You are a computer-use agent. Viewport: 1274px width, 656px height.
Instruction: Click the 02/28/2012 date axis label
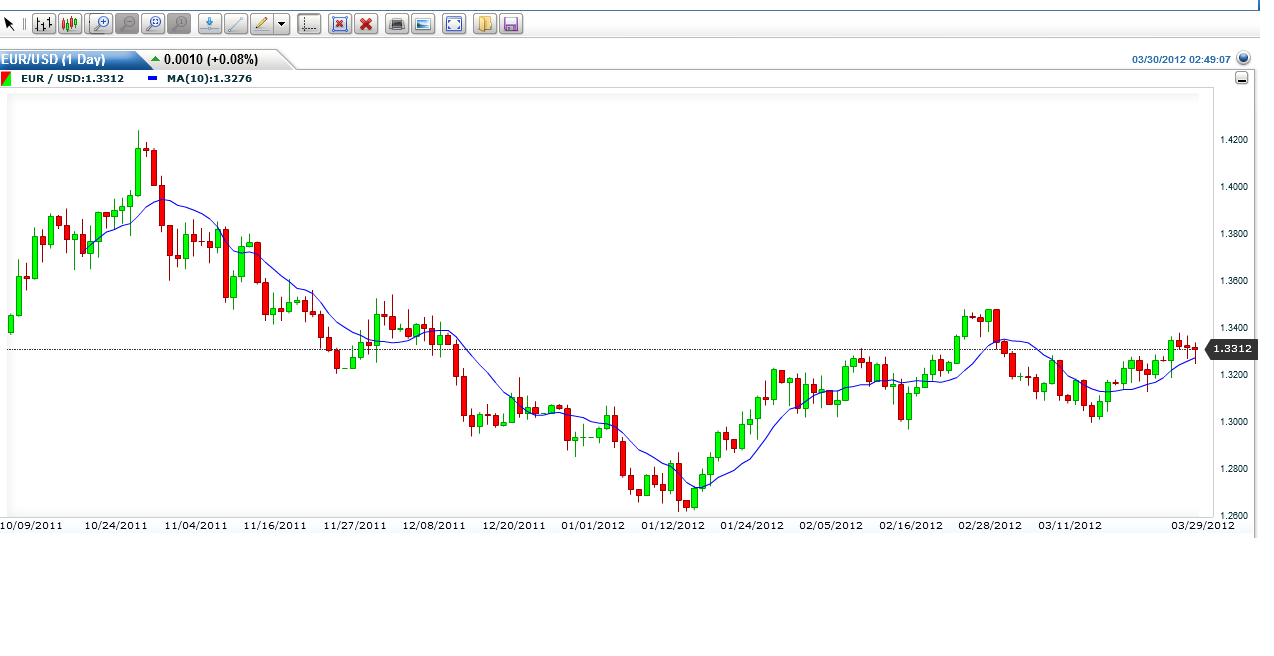pyautogui.click(x=990, y=525)
